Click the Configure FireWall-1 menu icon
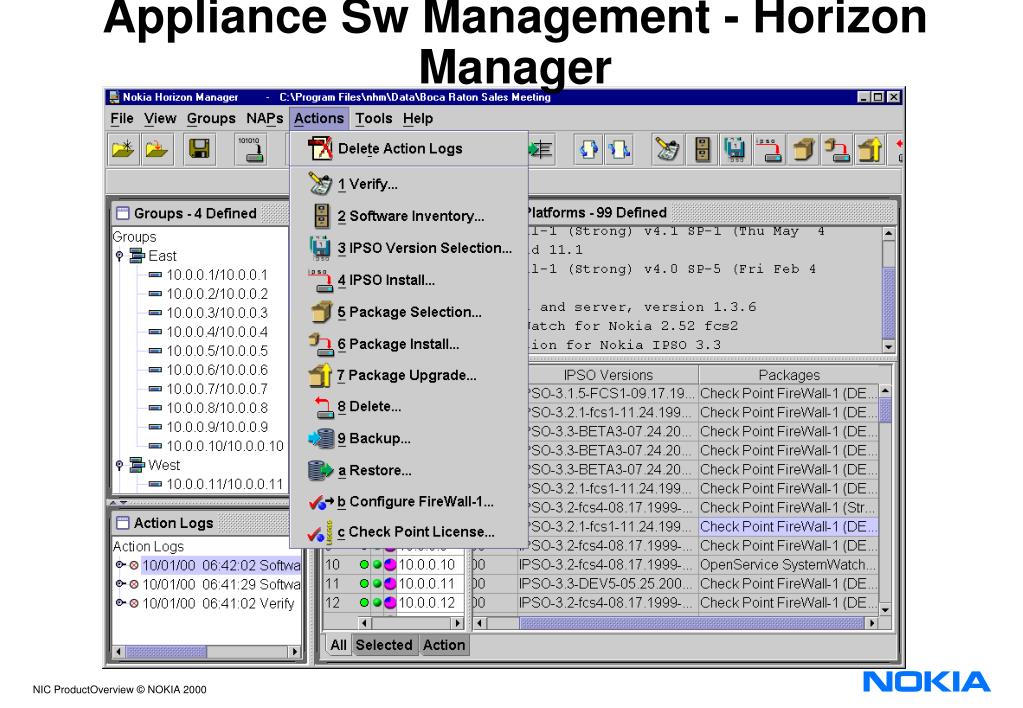 (x=320, y=502)
